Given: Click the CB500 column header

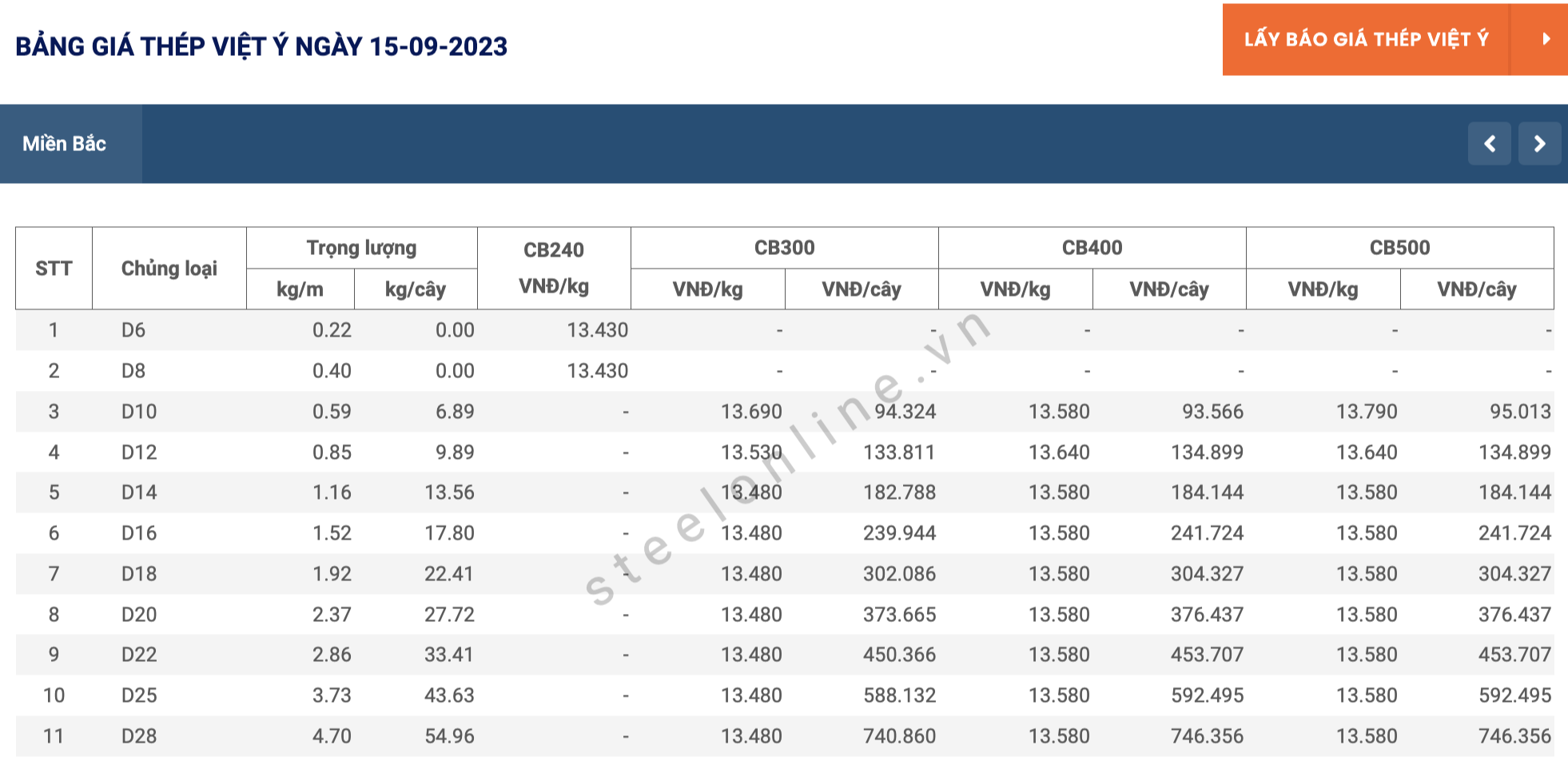Looking at the screenshot, I should (x=1400, y=248).
